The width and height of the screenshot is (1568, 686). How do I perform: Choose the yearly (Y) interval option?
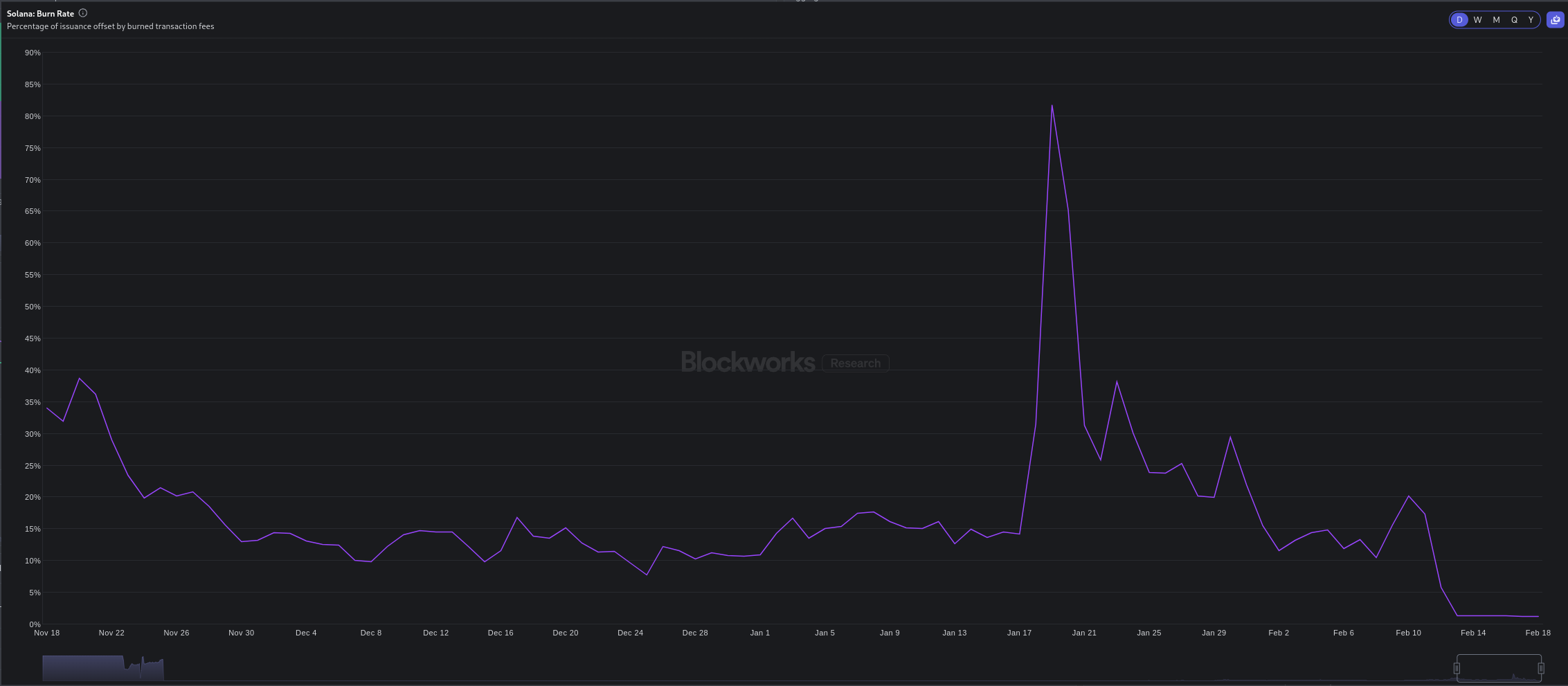[x=1531, y=20]
